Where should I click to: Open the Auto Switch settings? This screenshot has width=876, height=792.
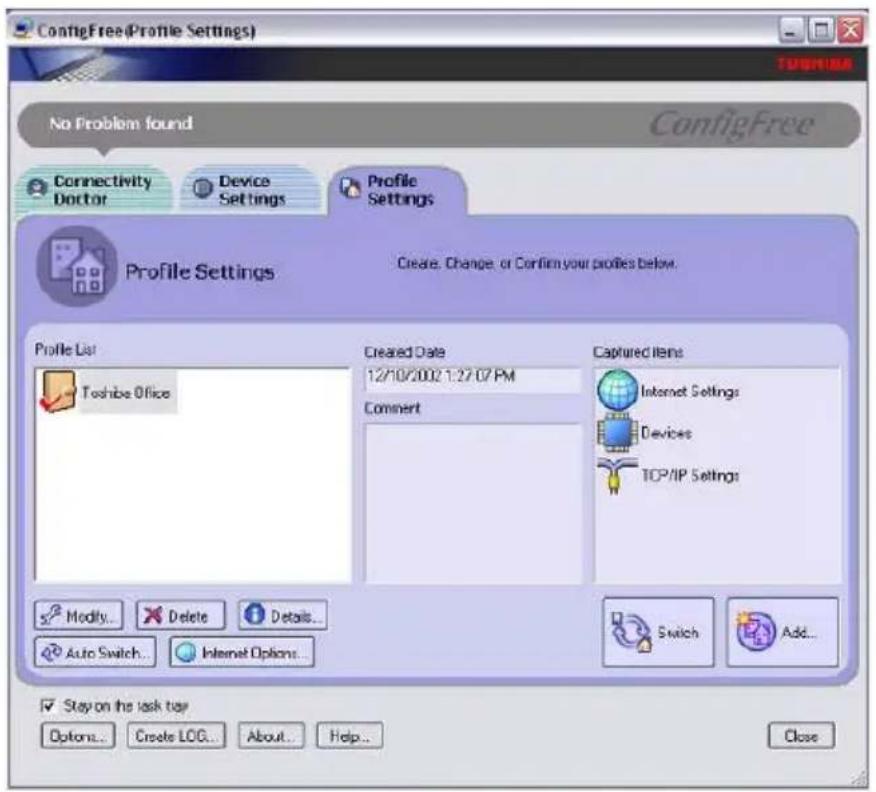95,652
